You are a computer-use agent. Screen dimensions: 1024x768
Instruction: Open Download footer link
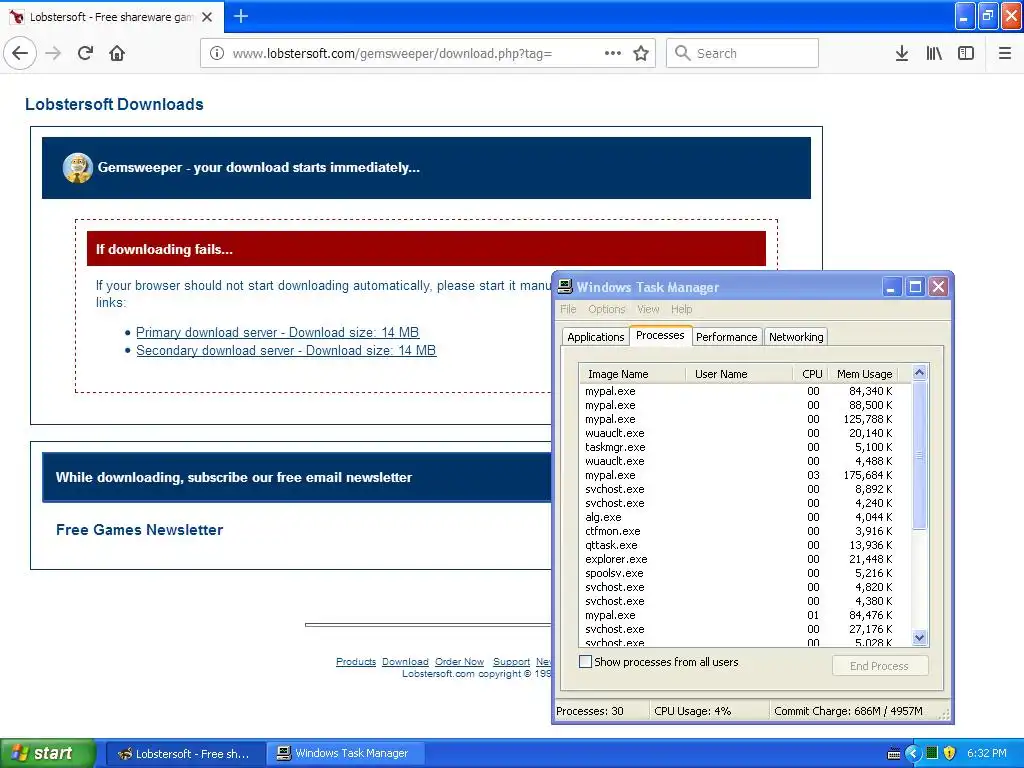pos(406,662)
